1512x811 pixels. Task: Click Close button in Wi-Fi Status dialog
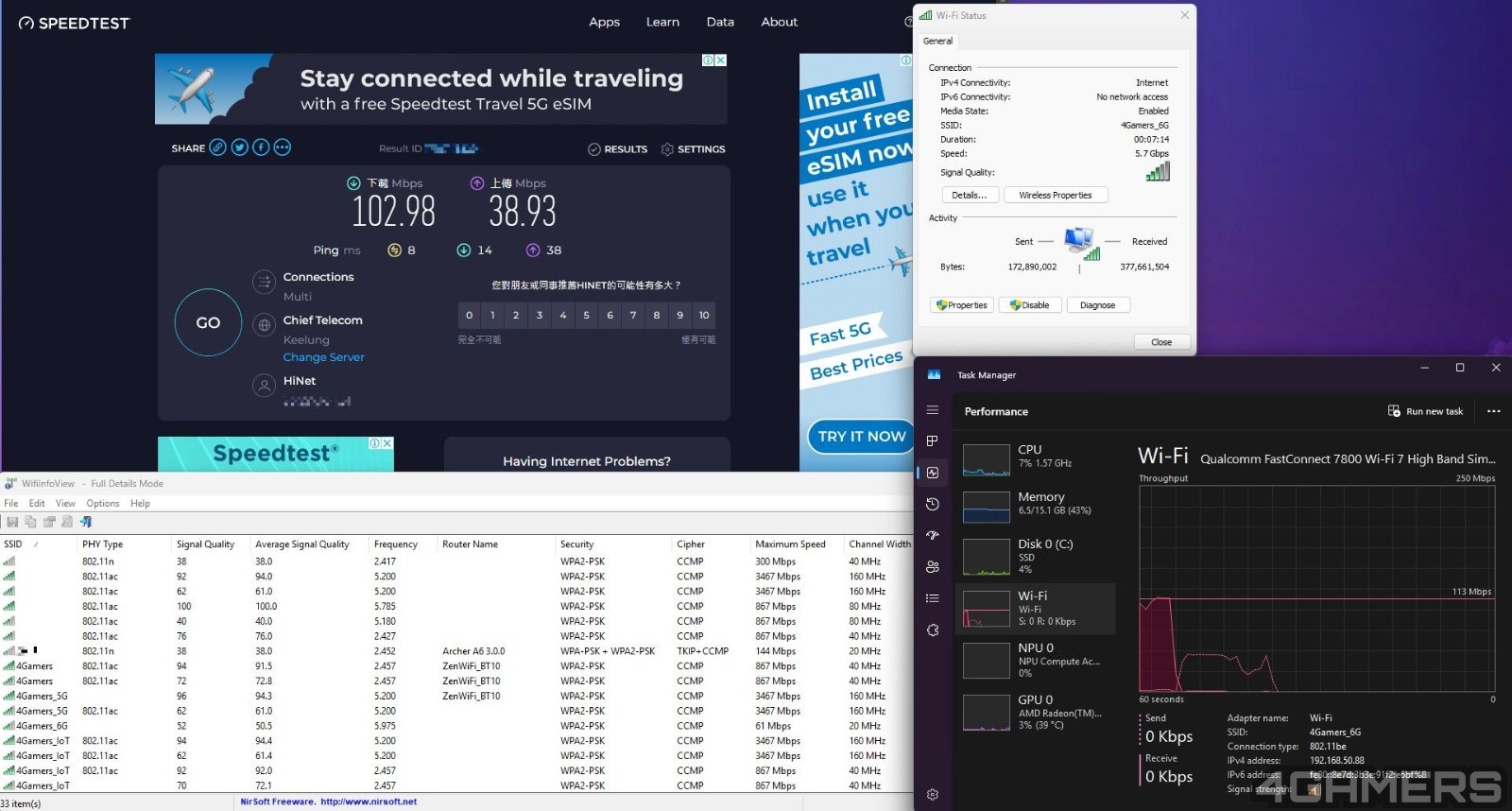[1161, 342]
